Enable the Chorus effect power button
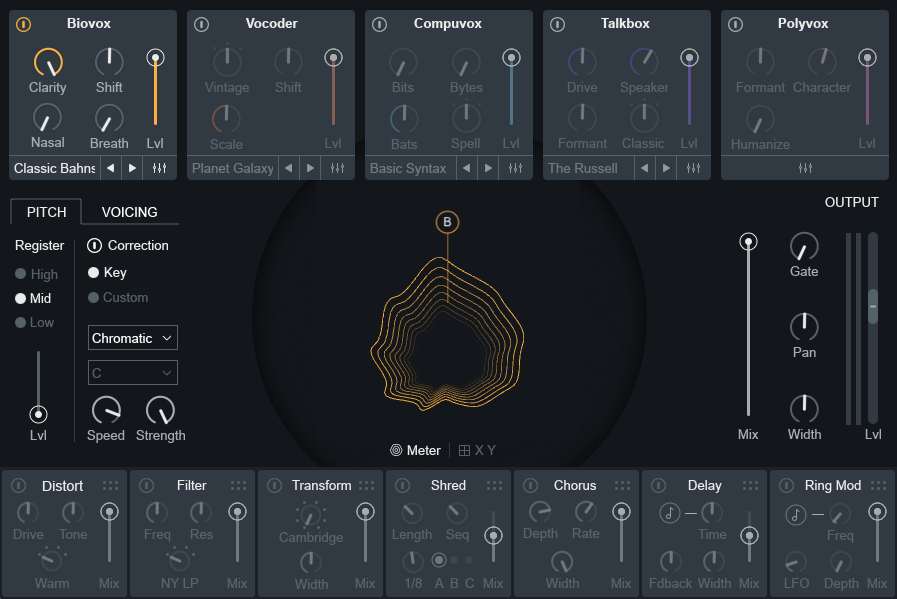The image size is (897, 599). coord(530,486)
